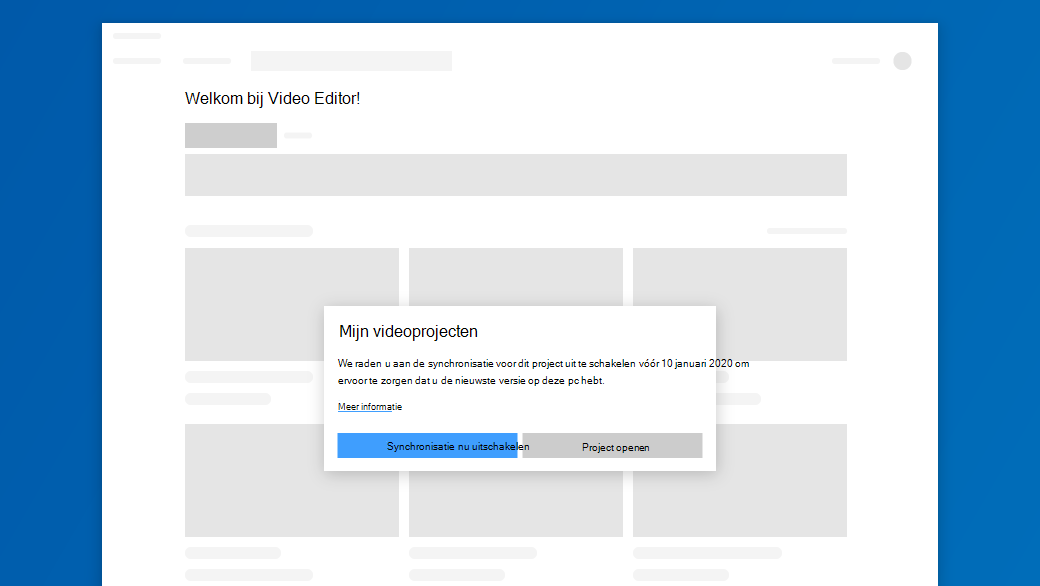Click the round profile avatar placeholder
This screenshot has height=586, width=1040.
[902, 61]
